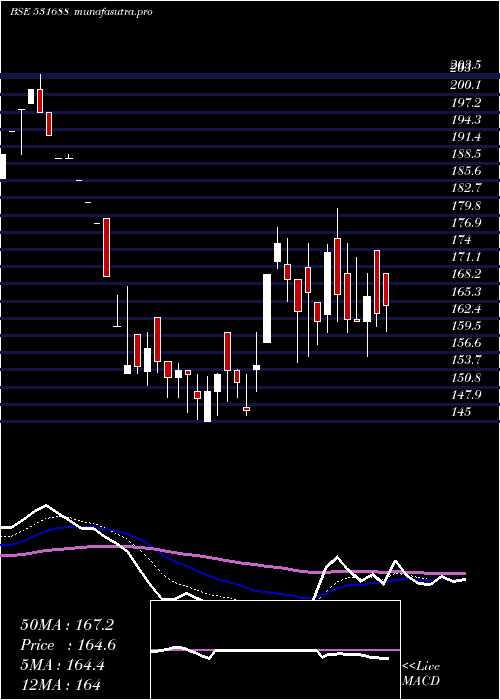Click inside the Live MACD inset chart
500x700 pixels.
click(275, 650)
